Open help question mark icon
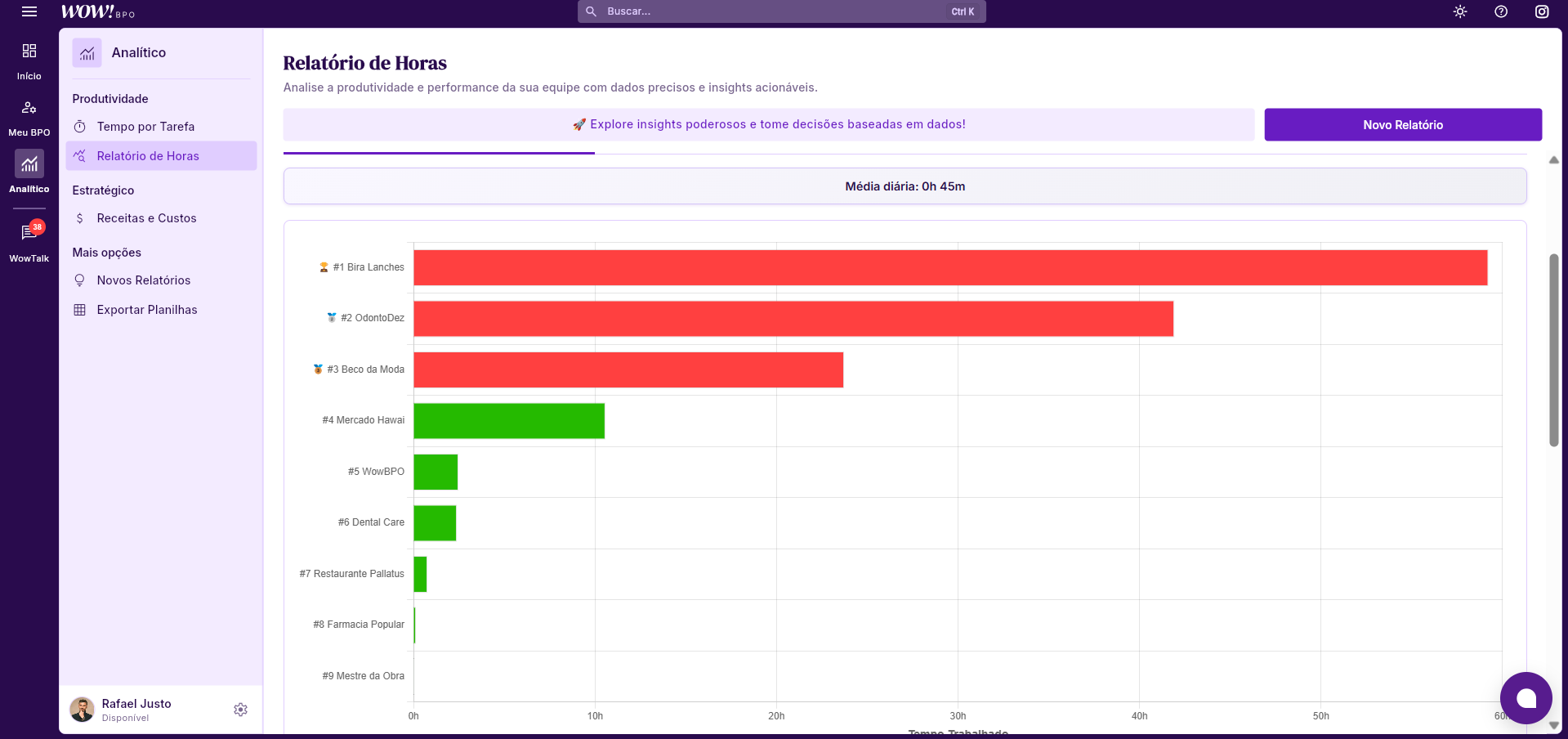The width and height of the screenshot is (1568, 739). coord(1501,11)
